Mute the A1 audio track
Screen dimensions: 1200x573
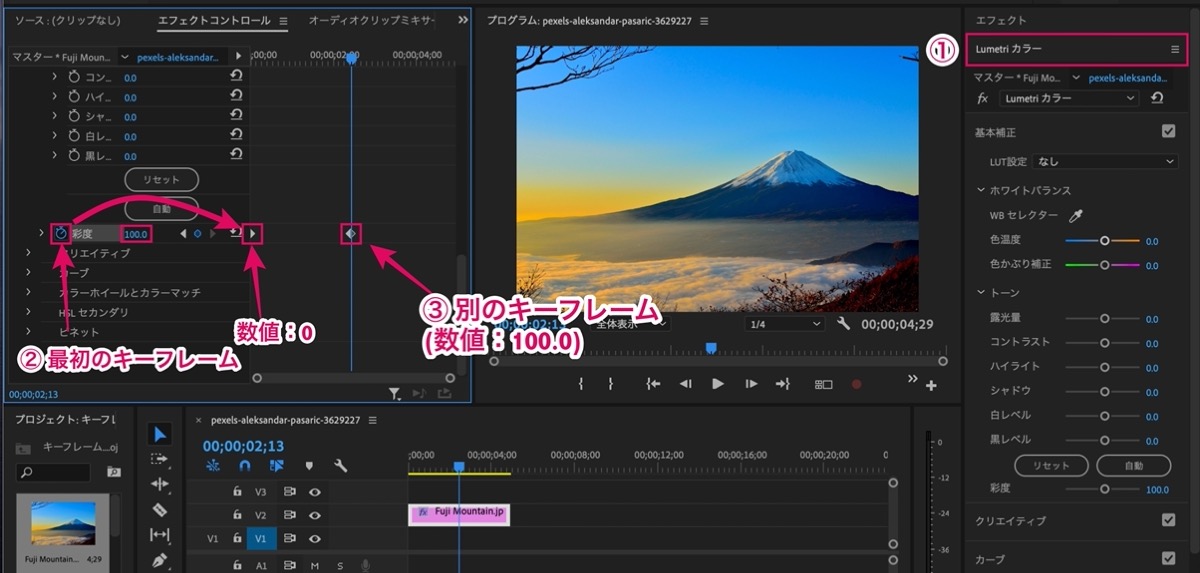[313, 565]
